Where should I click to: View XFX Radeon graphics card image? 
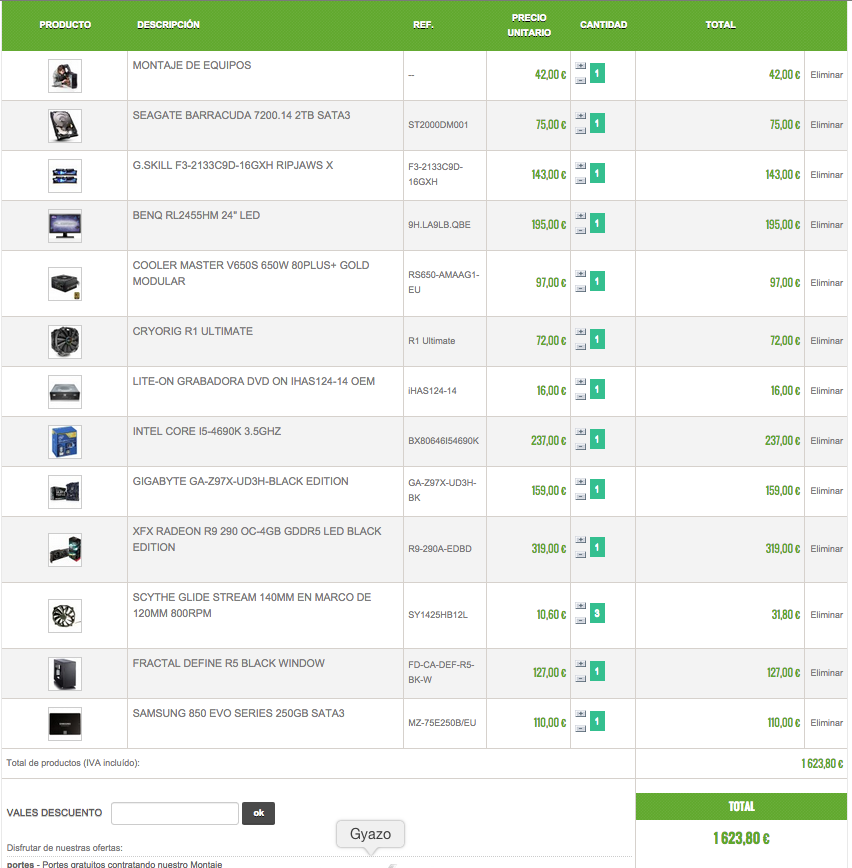pyautogui.click(x=65, y=550)
